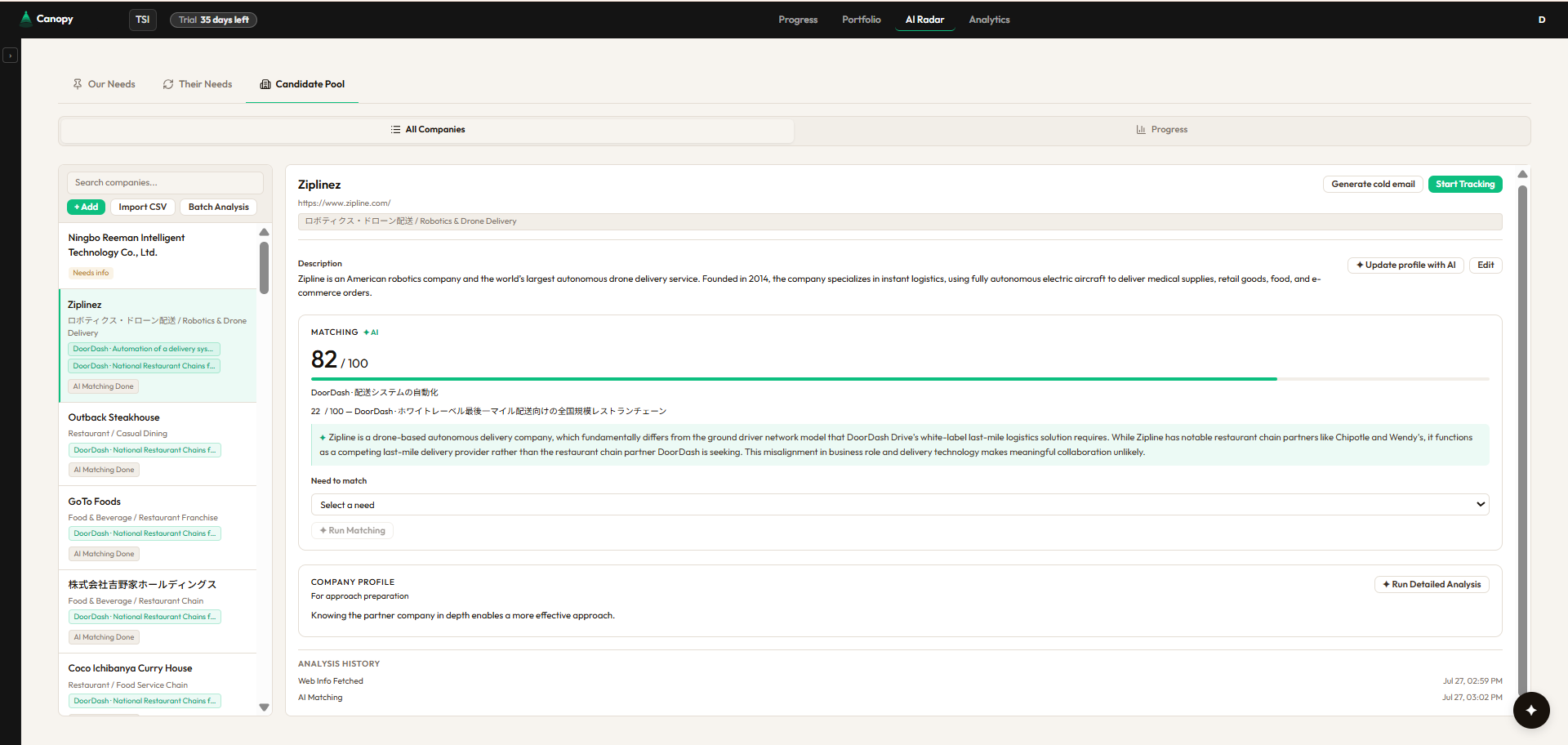The width and height of the screenshot is (1568, 745).
Task: Click the AI Matching history entry
Action: tap(320, 698)
